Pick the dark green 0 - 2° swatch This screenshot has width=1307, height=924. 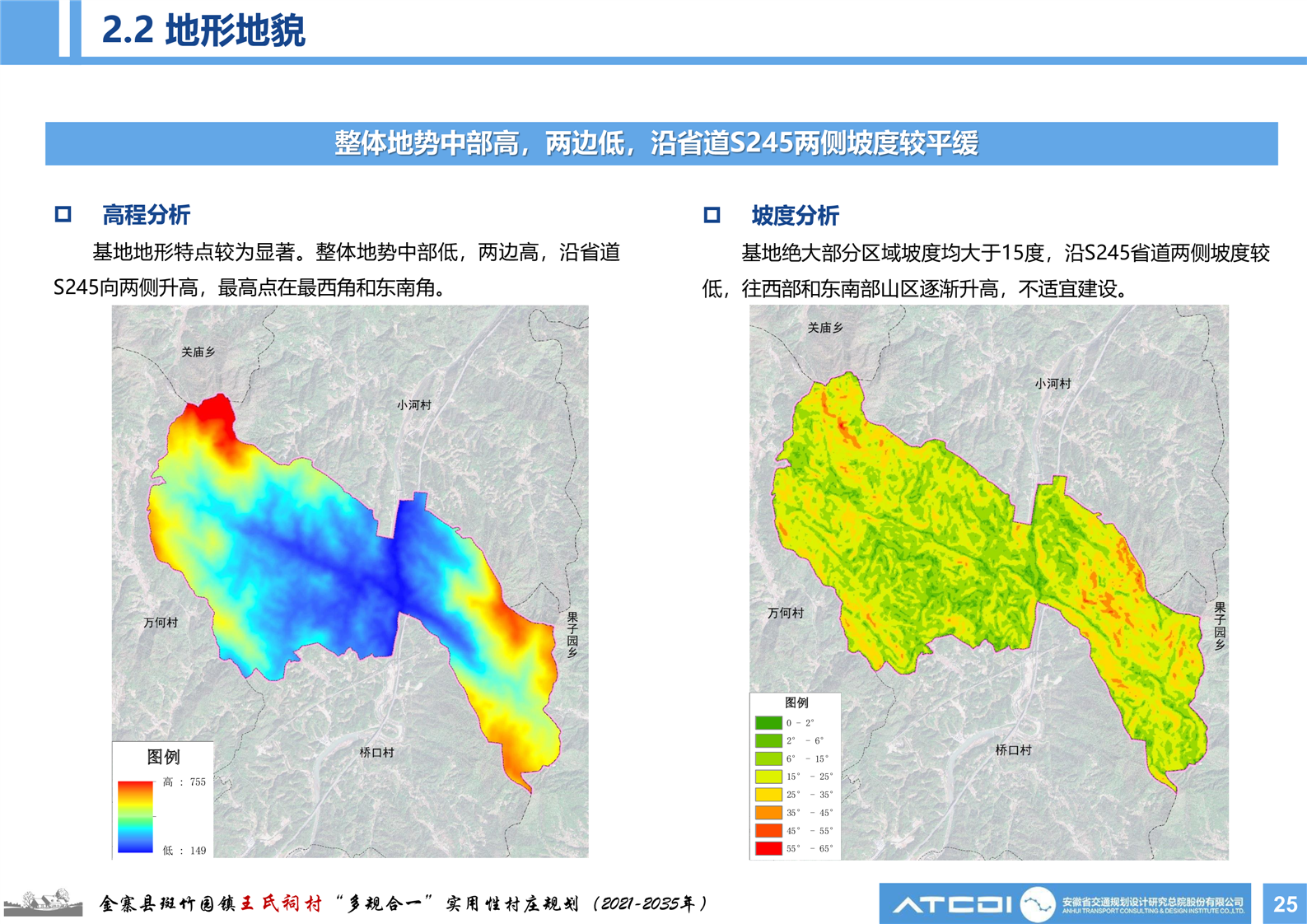click(x=768, y=723)
